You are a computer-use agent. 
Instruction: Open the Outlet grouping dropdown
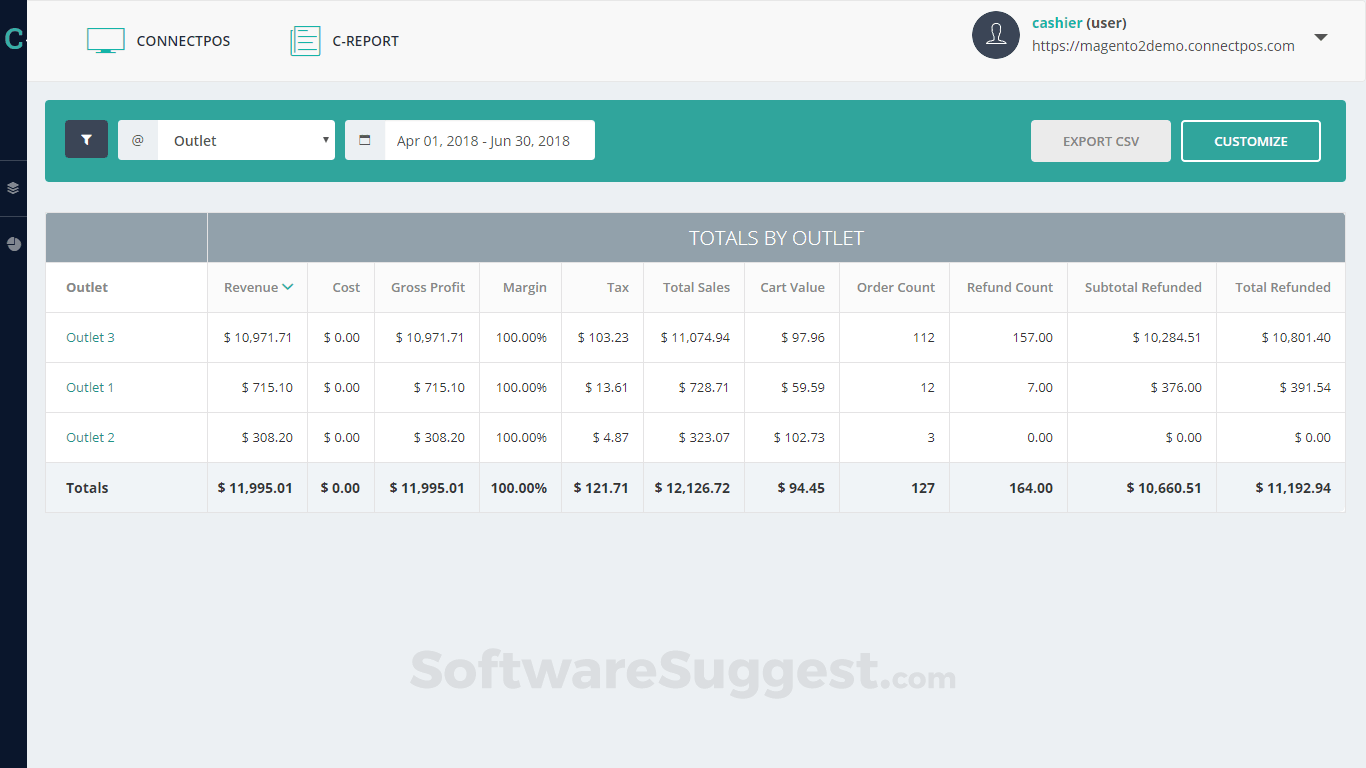tap(246, 140)
